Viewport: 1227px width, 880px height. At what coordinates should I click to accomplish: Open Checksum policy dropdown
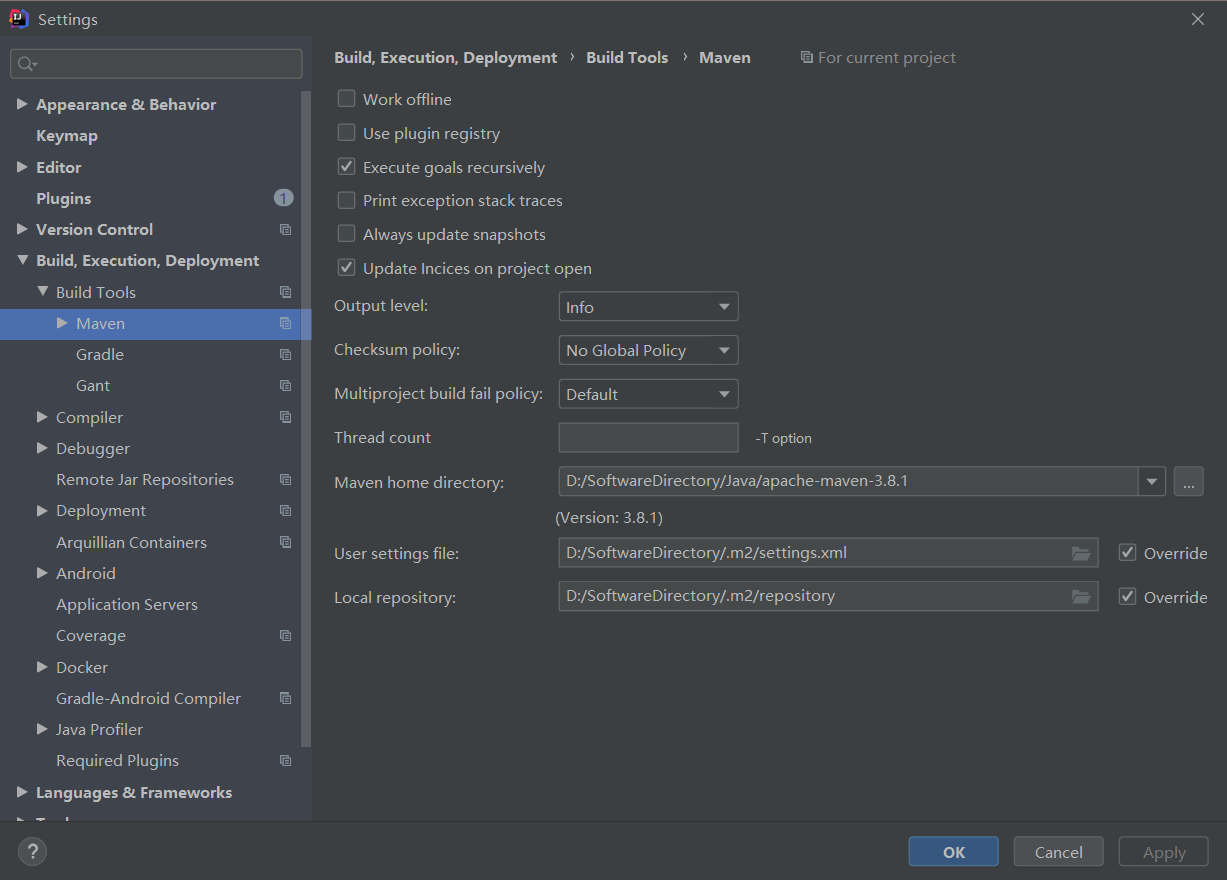[648, 350]
